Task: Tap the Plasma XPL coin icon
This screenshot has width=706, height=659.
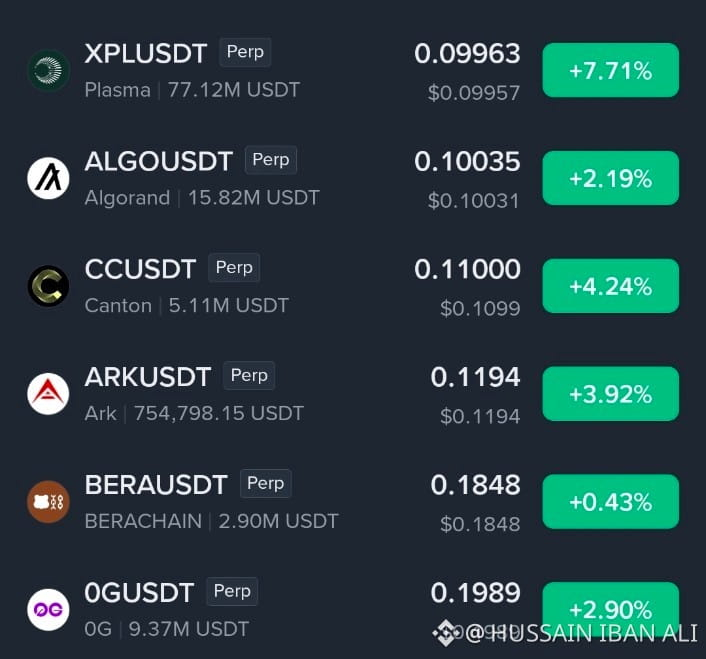Action: pyautogui.click(x=48, y=70)
